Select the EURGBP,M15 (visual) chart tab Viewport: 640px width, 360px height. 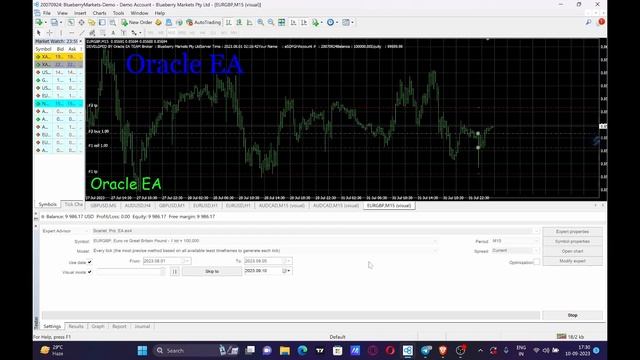[x=389, y=206]
